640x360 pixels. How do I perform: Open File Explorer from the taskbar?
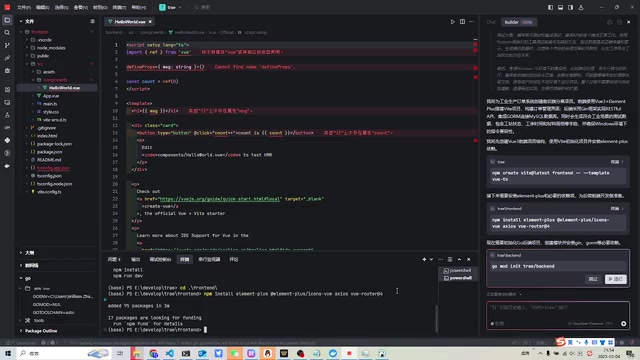(x=137, y=353)
